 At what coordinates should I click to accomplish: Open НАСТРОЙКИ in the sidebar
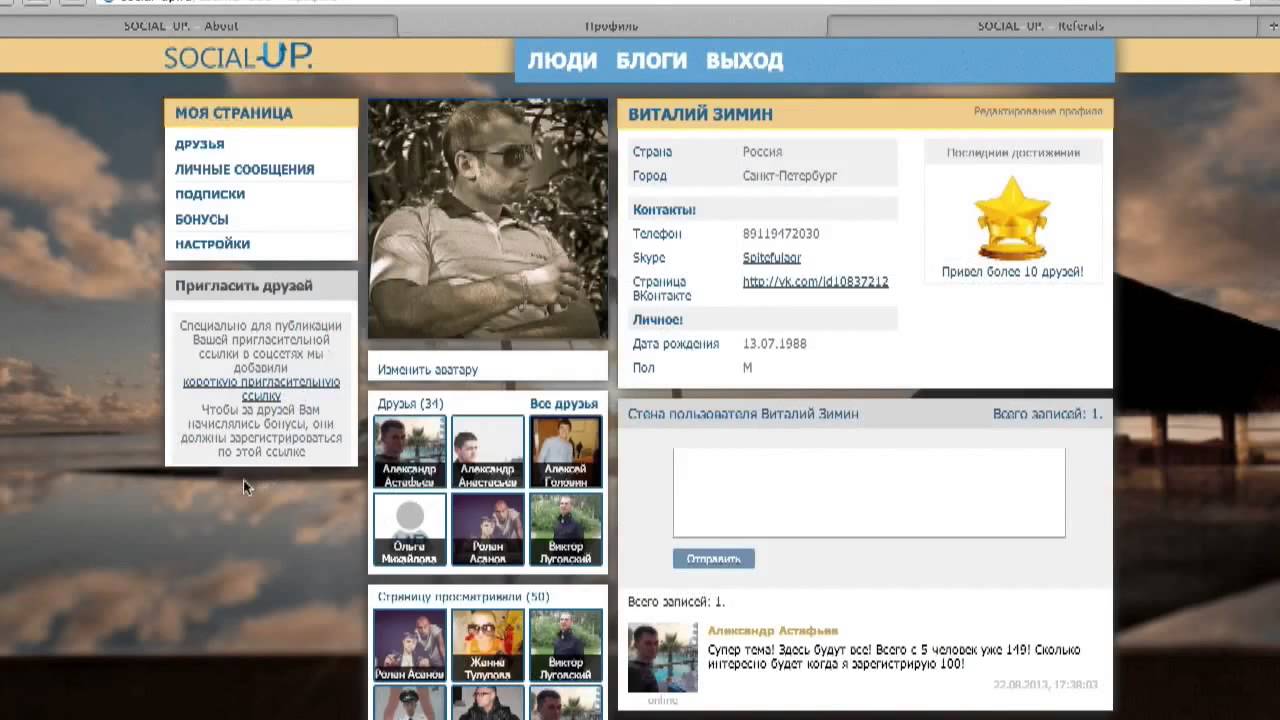point(213,244)
